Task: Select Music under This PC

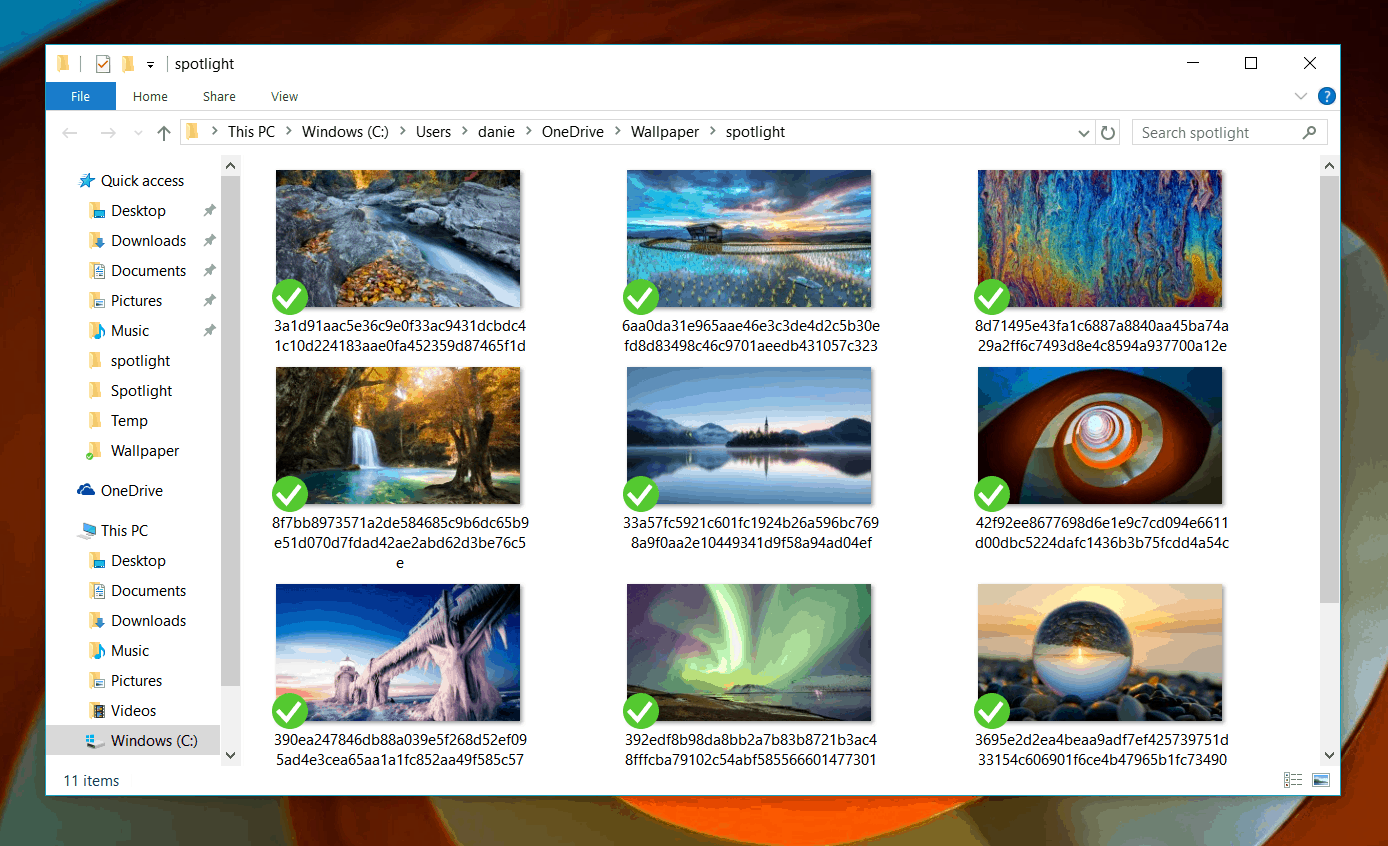Action: pos(130,651)
